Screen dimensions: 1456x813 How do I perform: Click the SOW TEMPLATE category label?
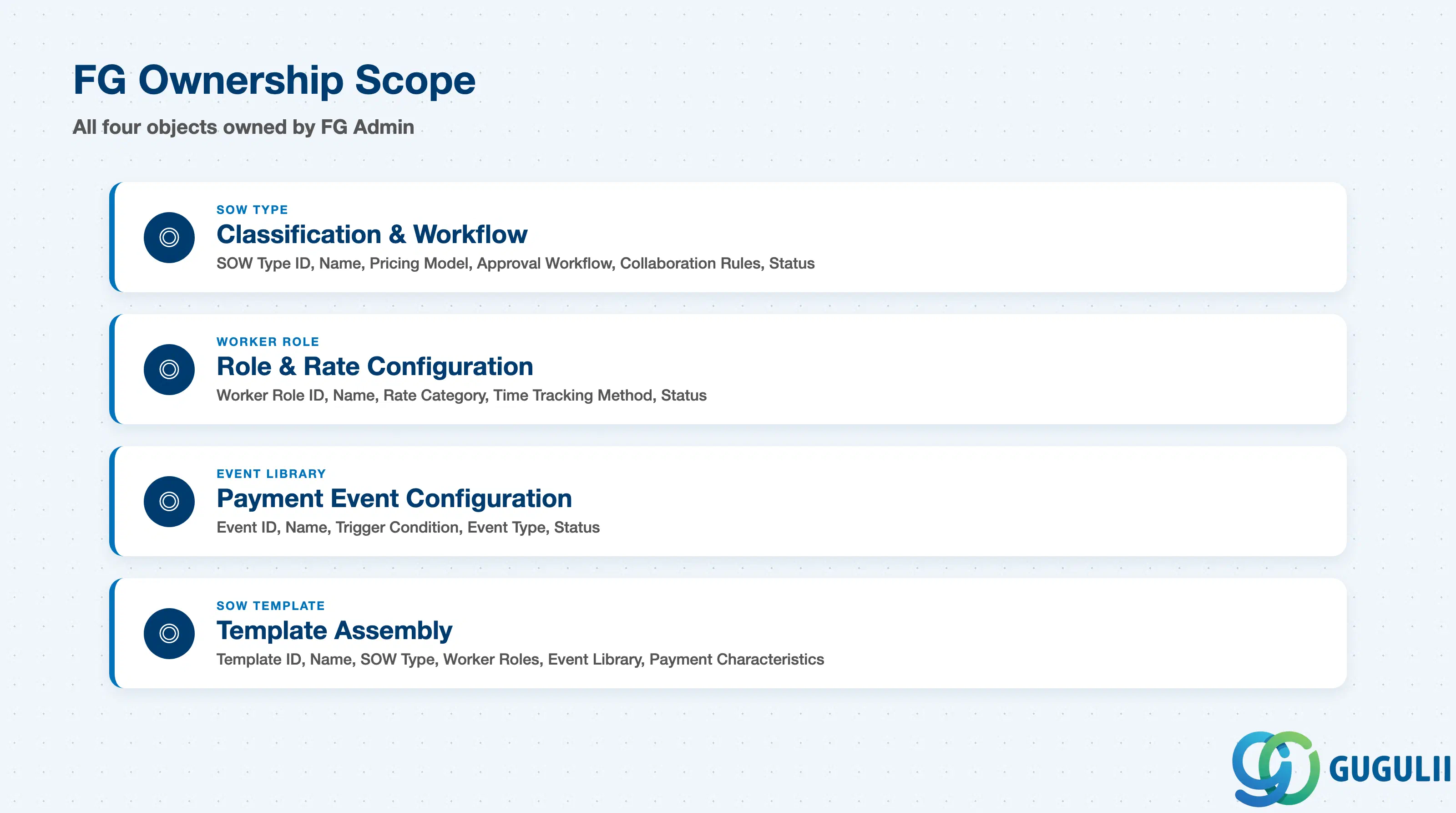coord(271,605)
